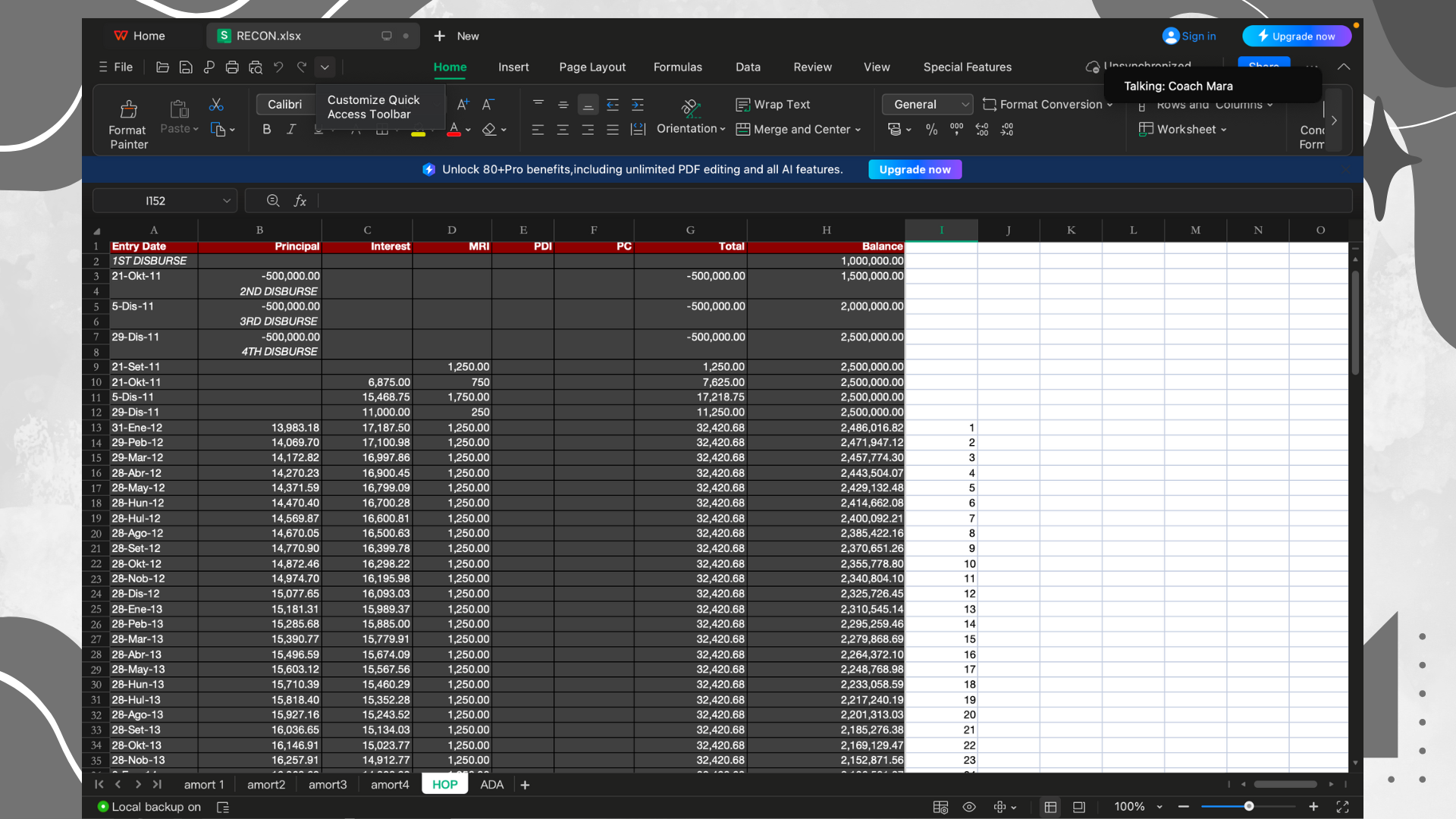Open the General number format dropdown

pos(965,105)
